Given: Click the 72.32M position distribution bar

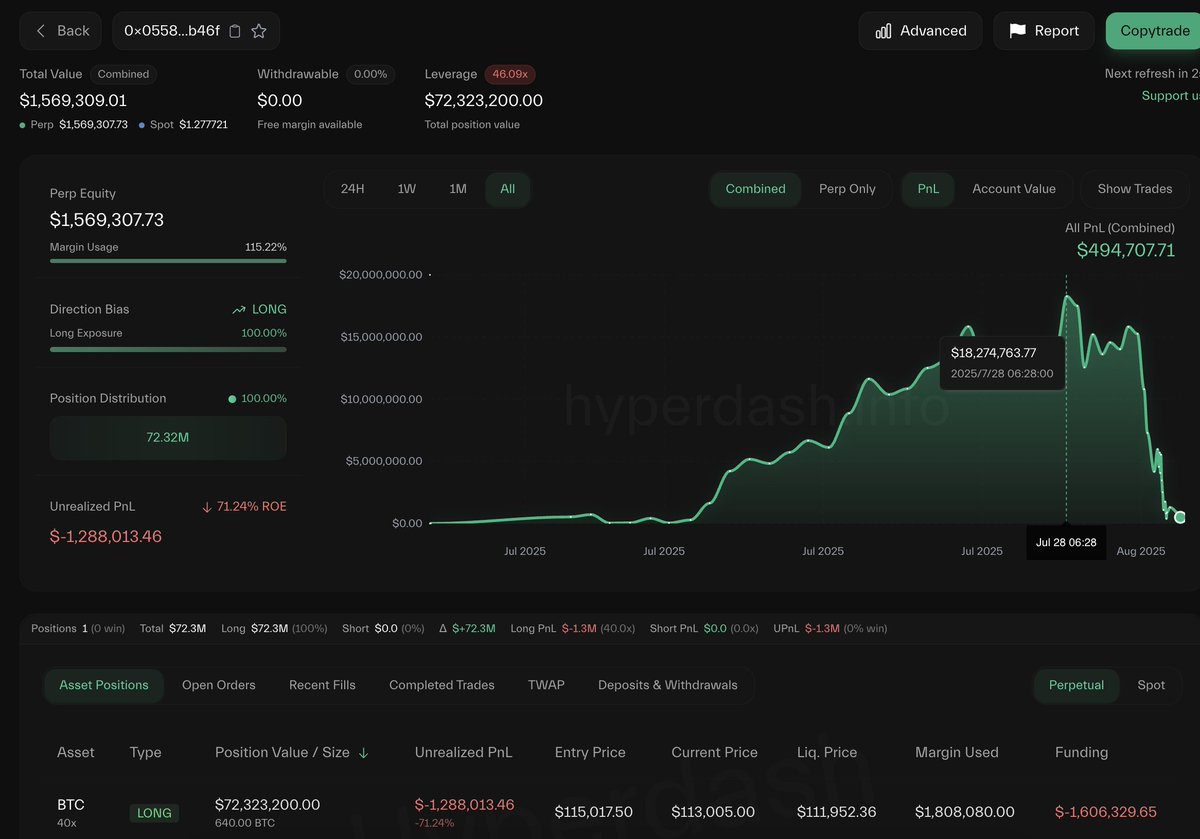Looking at the screenshot, I should [x=168, y=438].
